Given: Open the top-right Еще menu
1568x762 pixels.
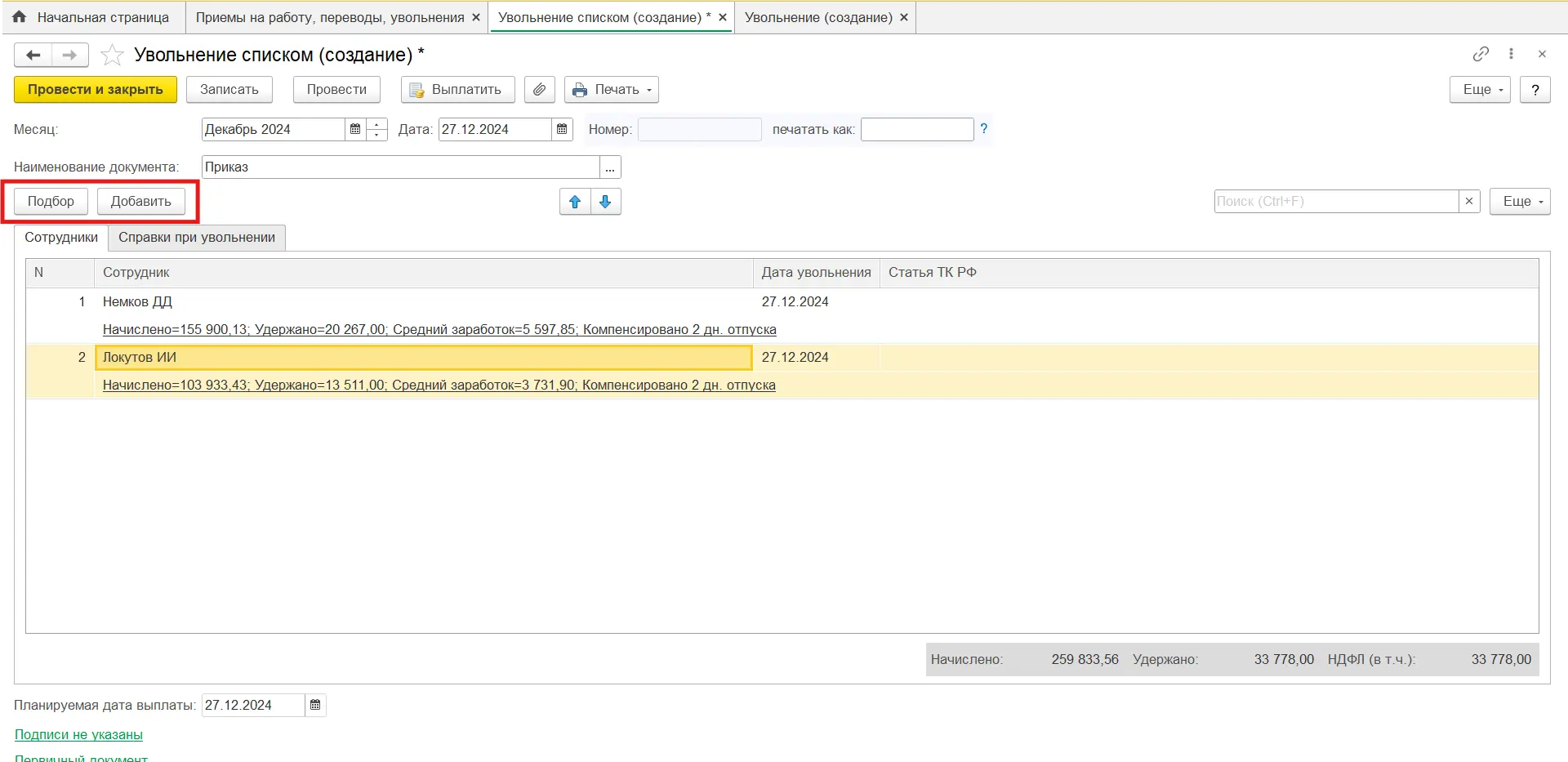Looking at the screenshot, I should tap(1479, 90).
